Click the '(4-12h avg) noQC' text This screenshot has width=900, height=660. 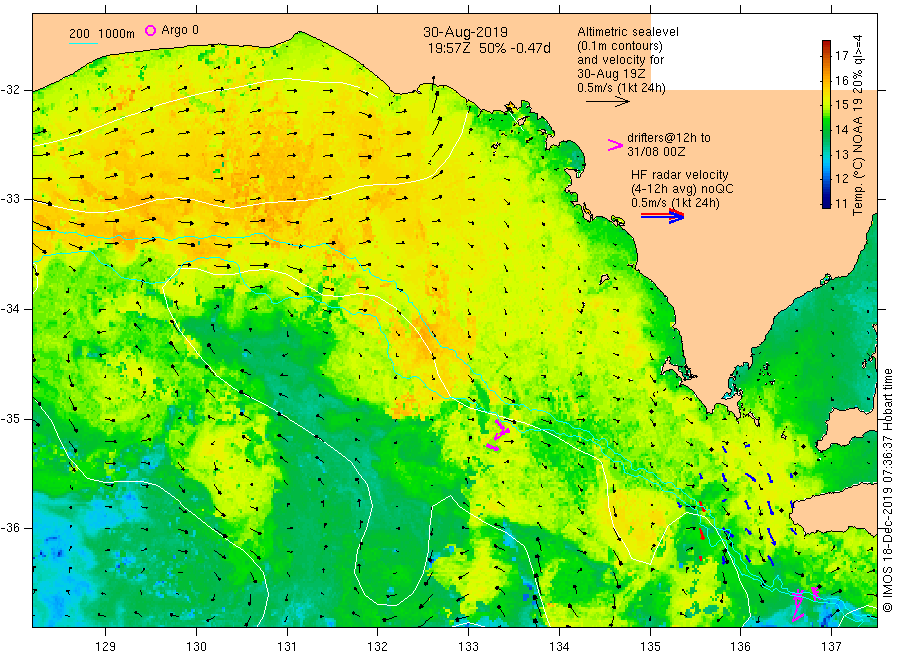682,188
